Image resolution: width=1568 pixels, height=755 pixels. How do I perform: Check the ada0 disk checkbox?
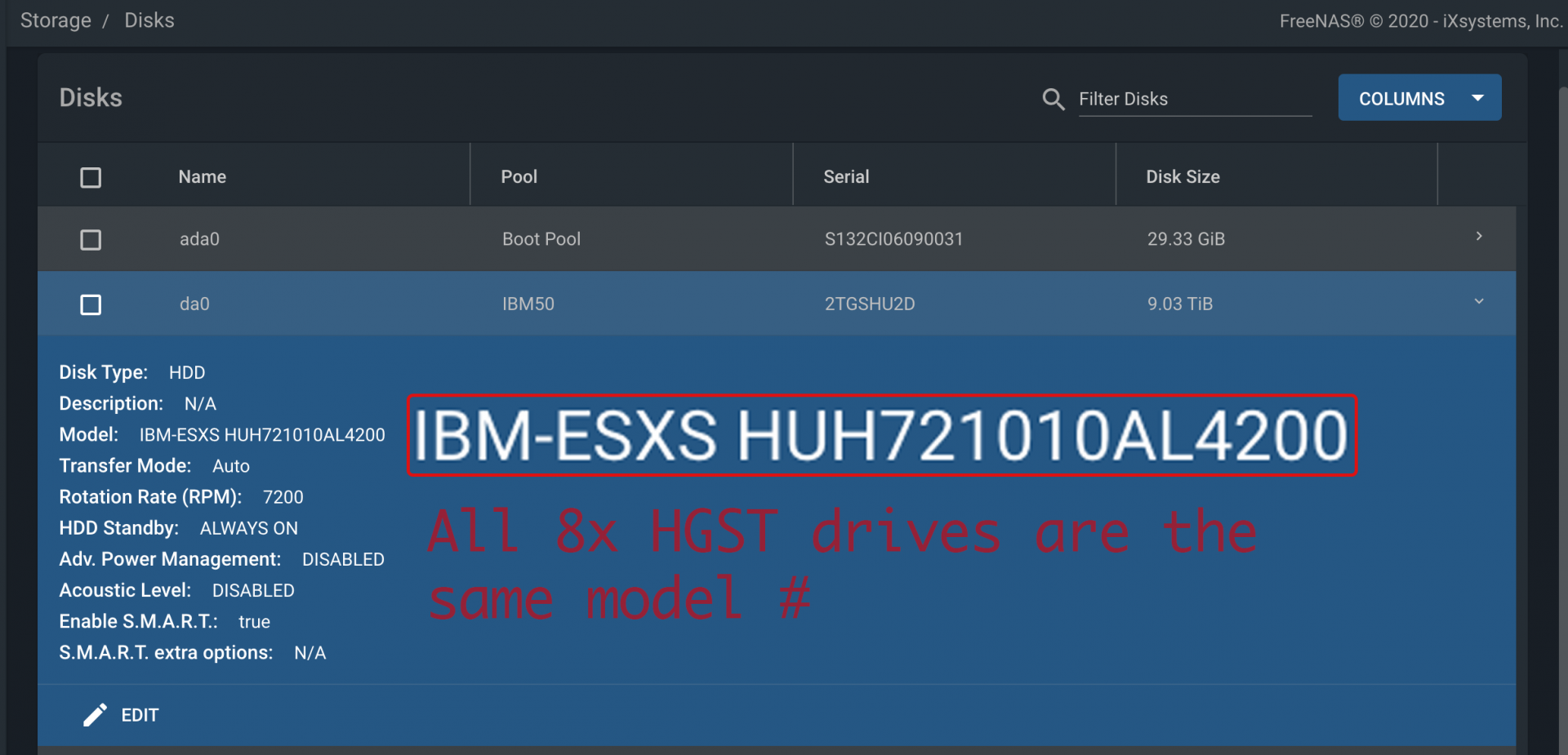[x=91, y=239]
